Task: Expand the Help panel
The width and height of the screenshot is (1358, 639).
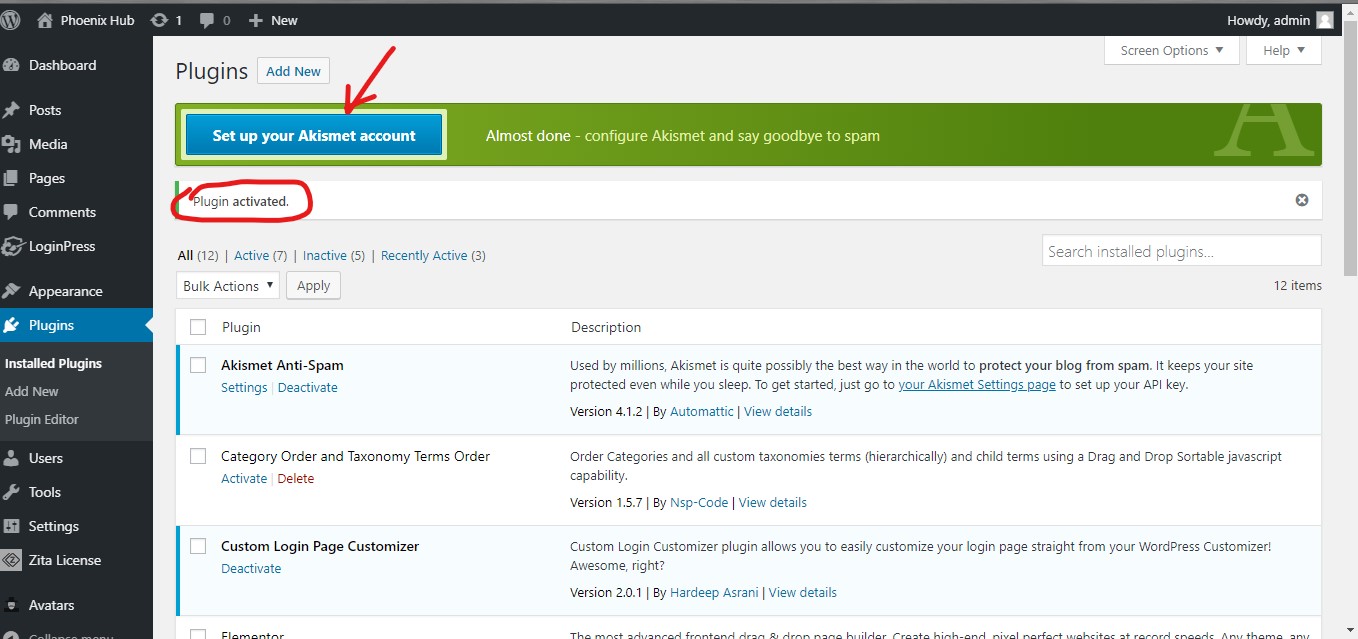Action: [1284, 50]
